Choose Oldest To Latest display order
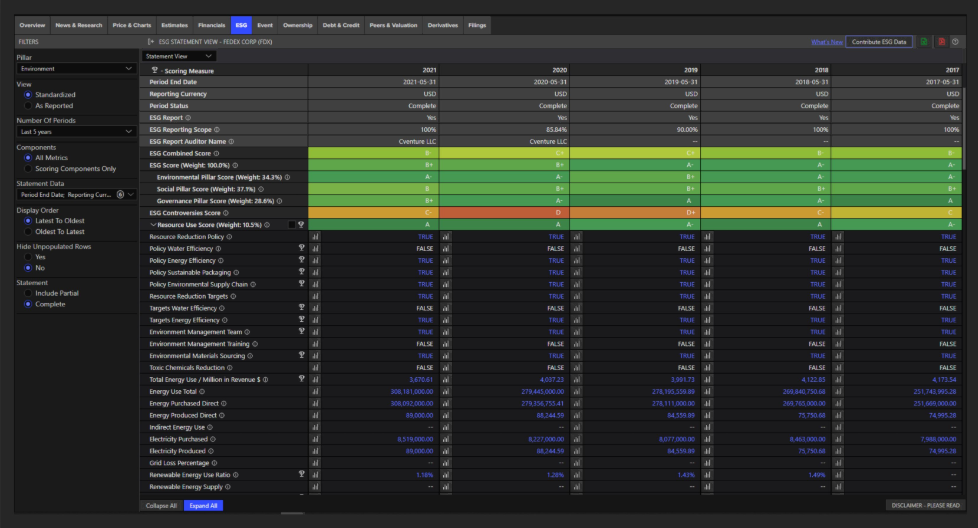 coord(29,232)
